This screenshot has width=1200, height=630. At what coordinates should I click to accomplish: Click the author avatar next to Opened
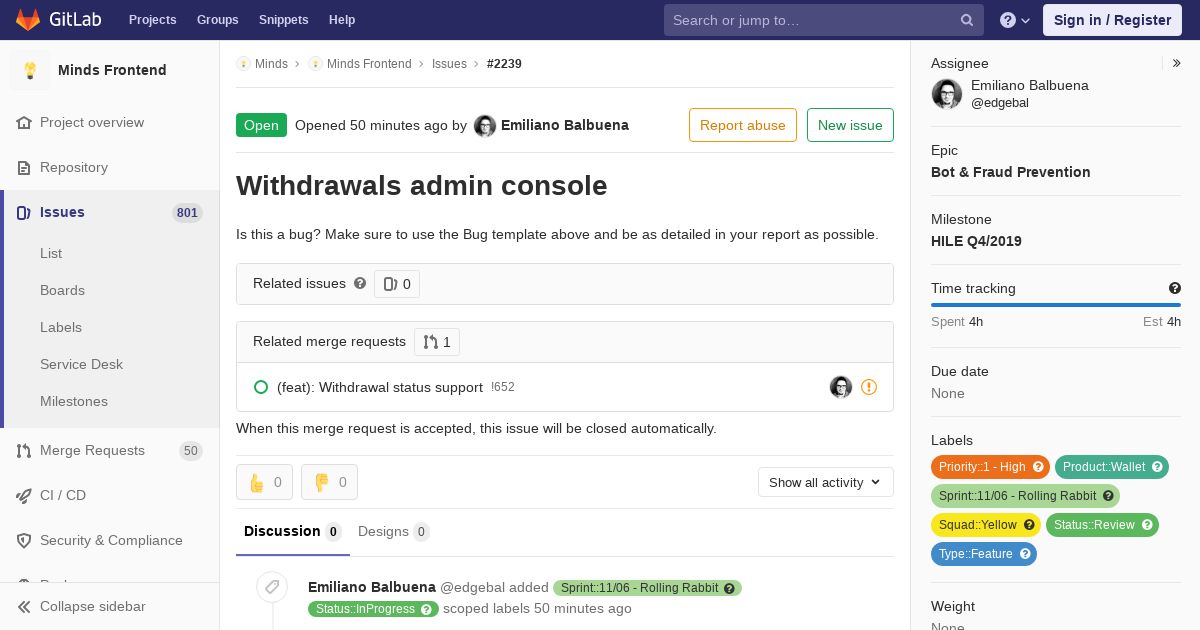click(485, 126)
